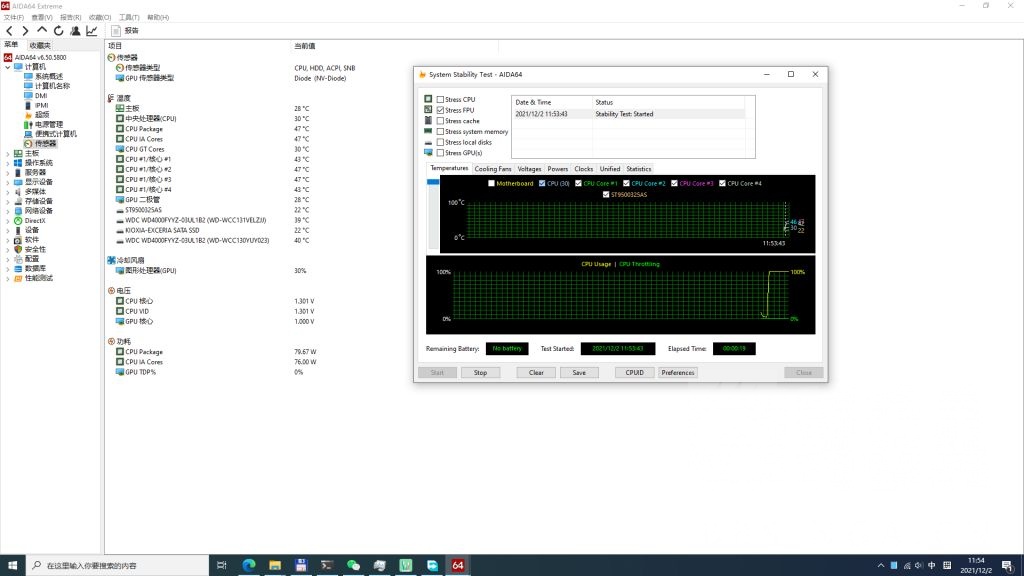
Task: Collapse the 计算机 tree node
Action: [8, 67]
